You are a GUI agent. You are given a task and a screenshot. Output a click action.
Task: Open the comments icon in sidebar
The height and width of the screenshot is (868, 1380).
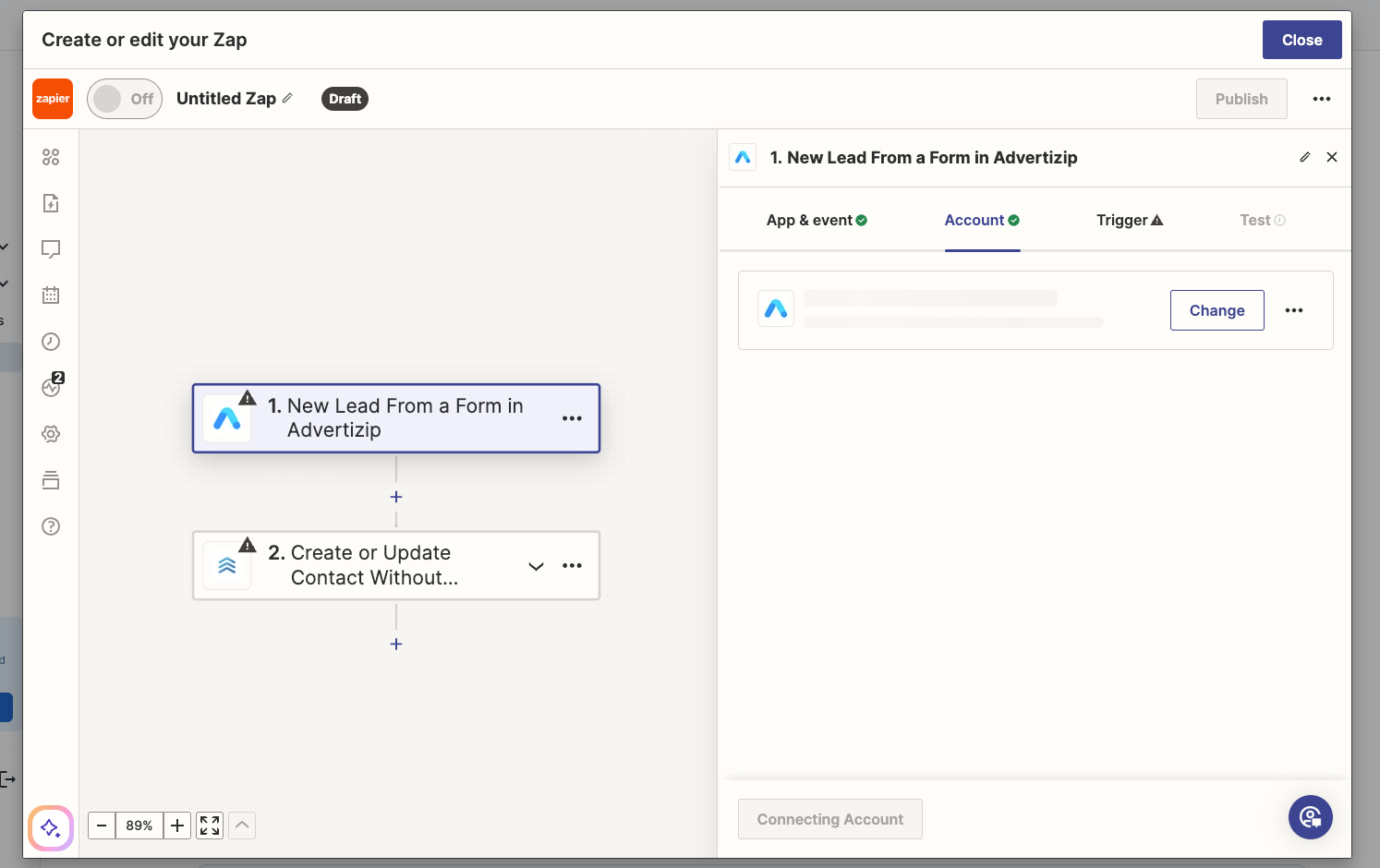pos(51,249)
